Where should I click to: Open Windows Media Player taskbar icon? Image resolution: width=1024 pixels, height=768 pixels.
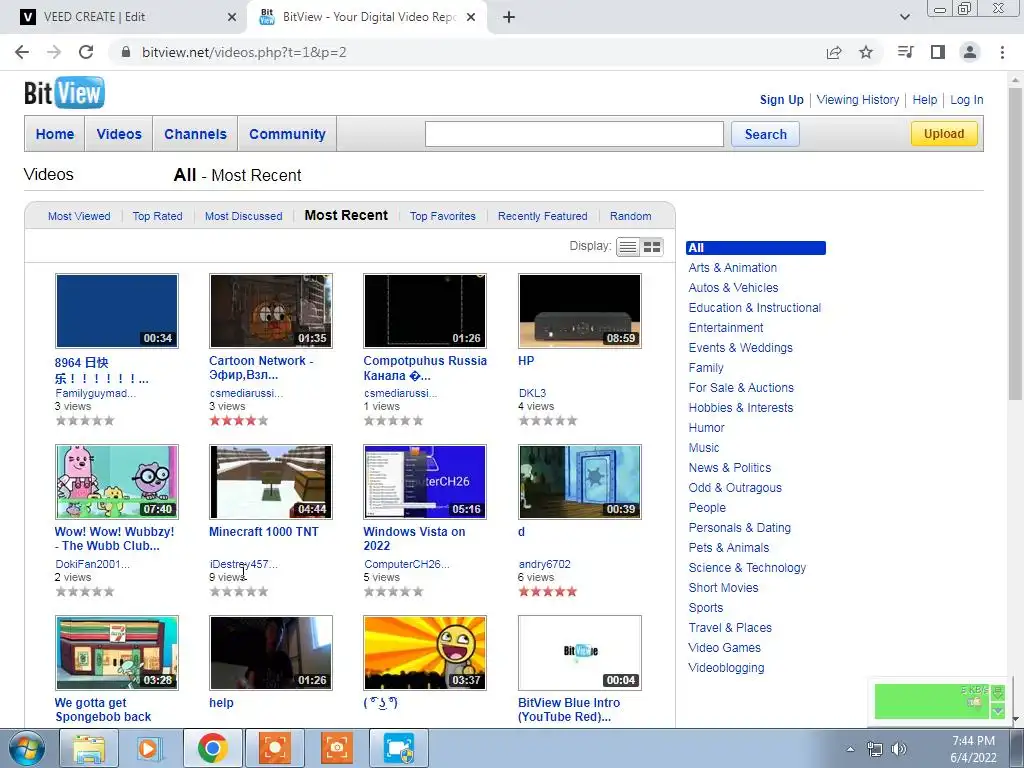pyautogui.click(x=149, y=748)
